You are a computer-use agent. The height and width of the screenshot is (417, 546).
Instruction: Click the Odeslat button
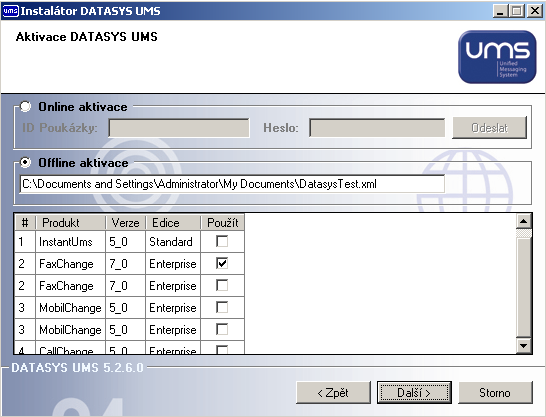coord(489,128)
